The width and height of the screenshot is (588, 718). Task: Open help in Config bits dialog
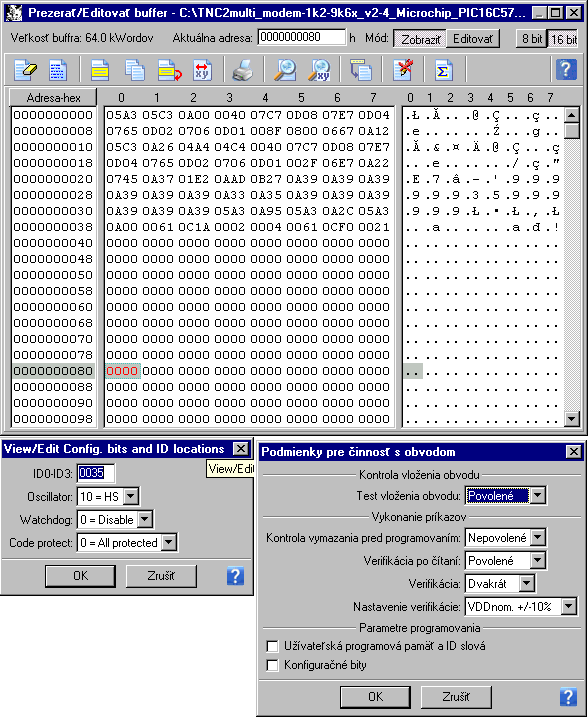[x=235, y=576]
